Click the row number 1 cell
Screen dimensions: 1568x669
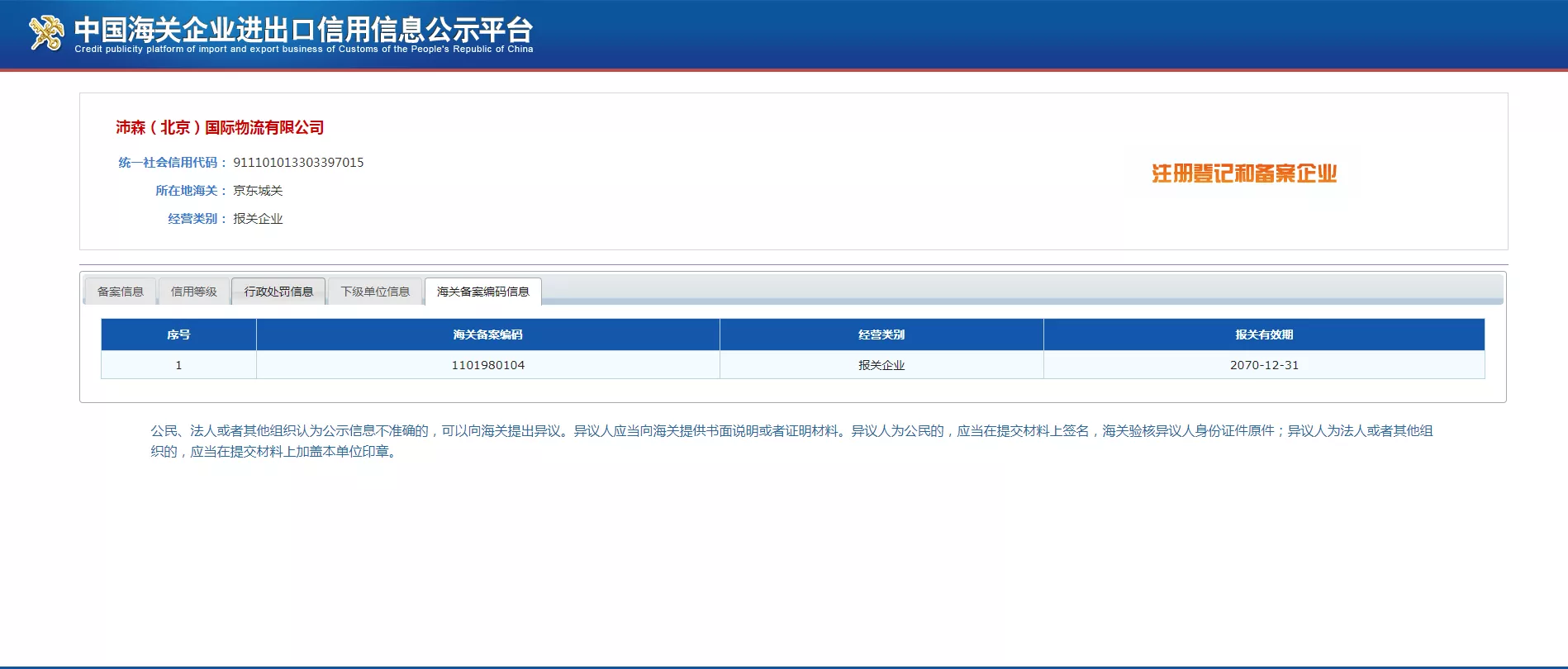[x=178, y=365]
